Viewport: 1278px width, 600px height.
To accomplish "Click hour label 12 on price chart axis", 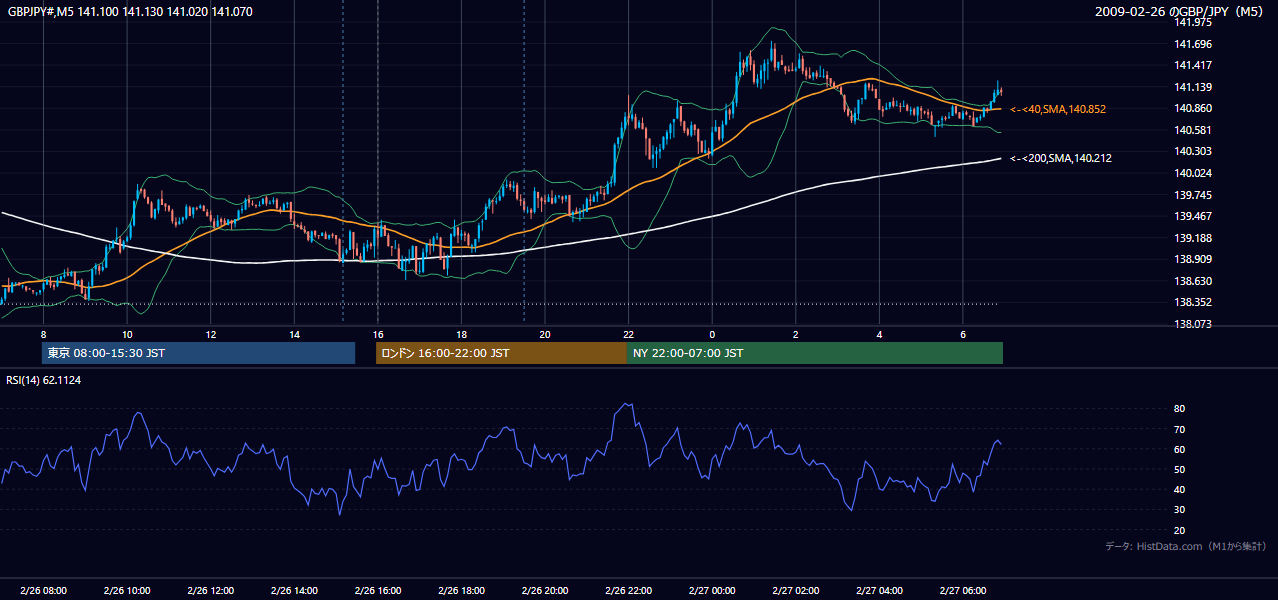I will click(210, 333).
